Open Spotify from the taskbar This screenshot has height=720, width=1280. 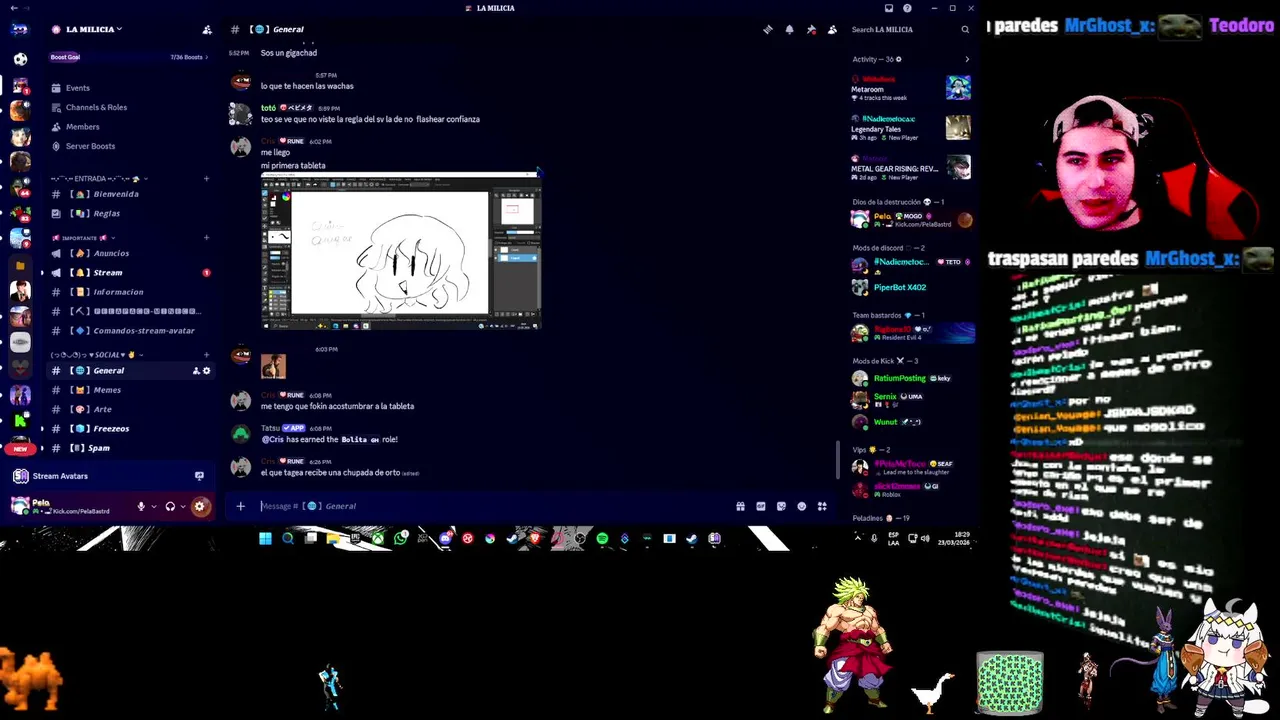coord(602,539)
